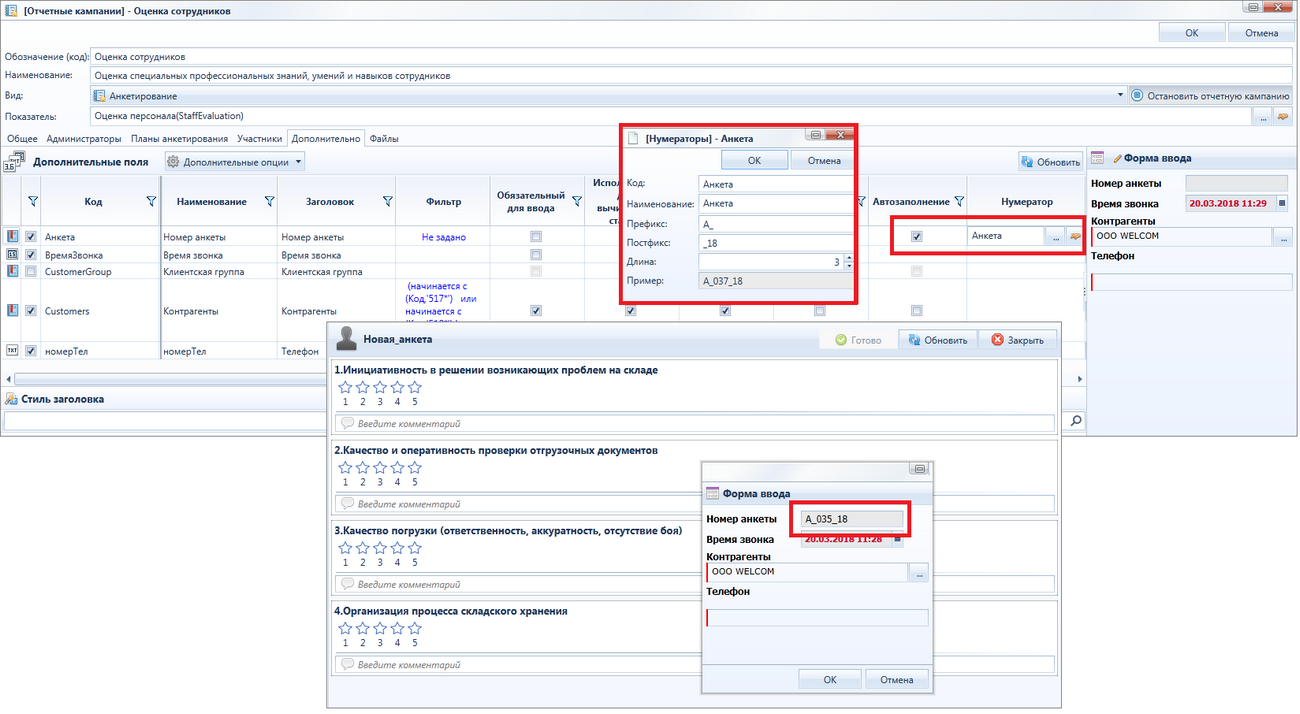Click field type icon of CustomerGroup row

coord(12,271)
